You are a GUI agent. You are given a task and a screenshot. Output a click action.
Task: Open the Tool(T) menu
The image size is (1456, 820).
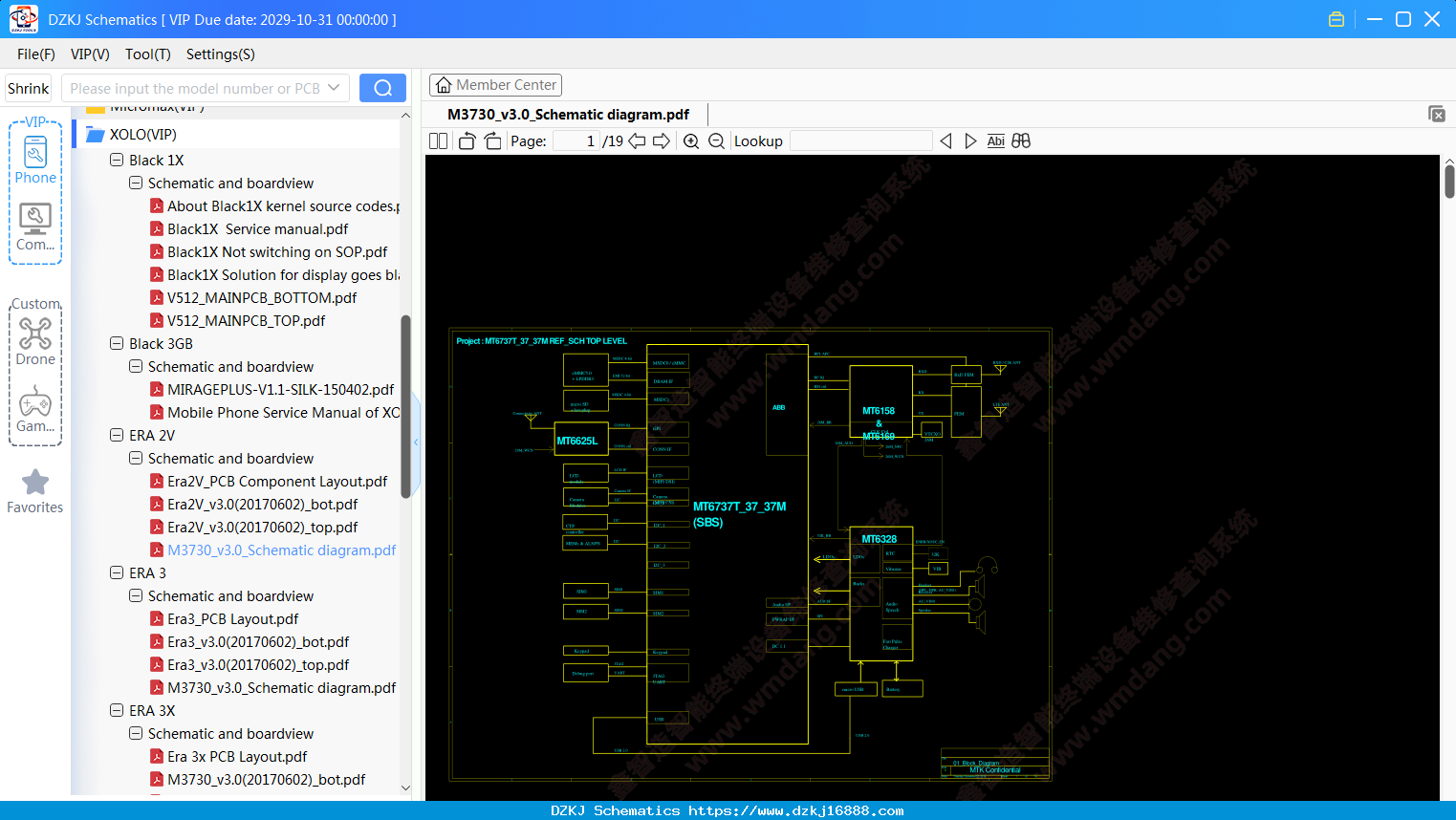coord(148,54)
